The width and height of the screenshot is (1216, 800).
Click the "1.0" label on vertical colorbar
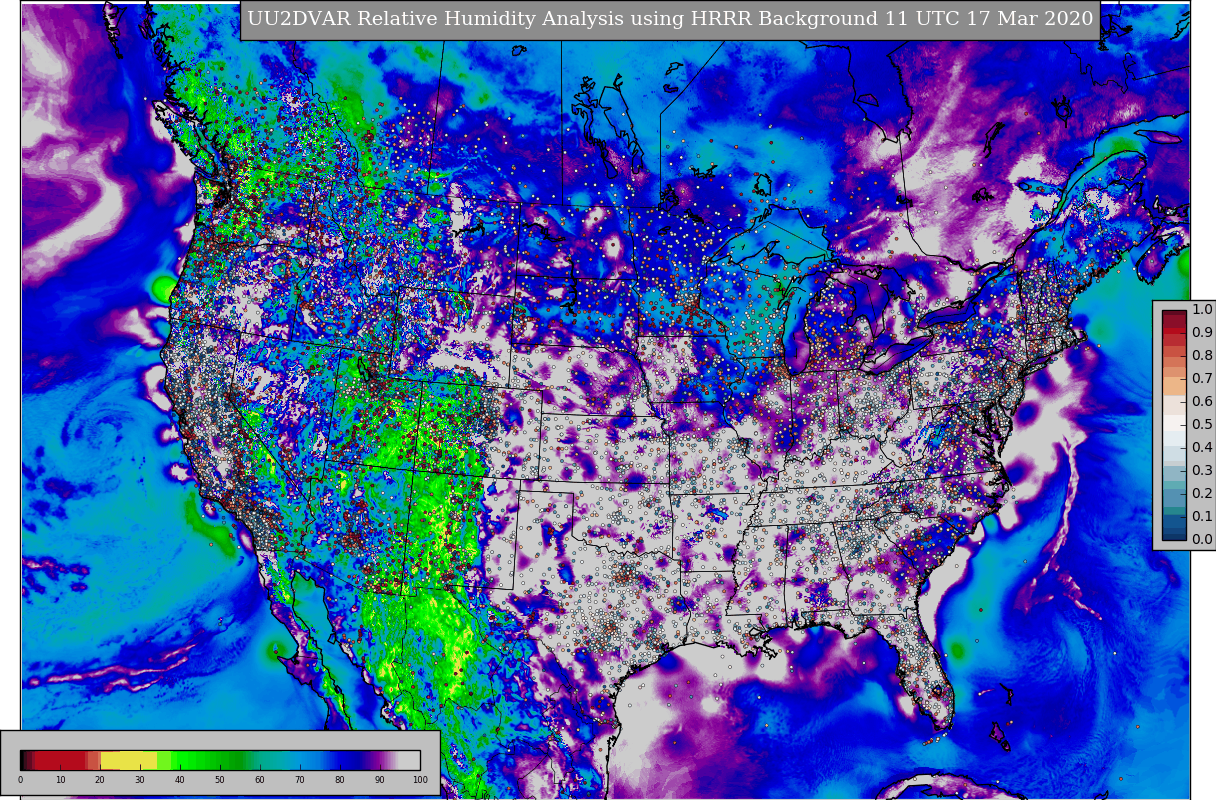pos(1202,310)
